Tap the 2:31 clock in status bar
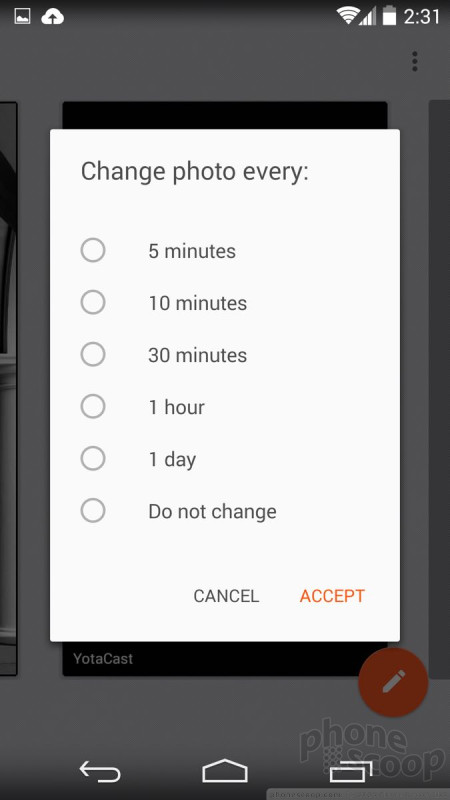This screenshot has width=450, height=800. tap(421, 17)
